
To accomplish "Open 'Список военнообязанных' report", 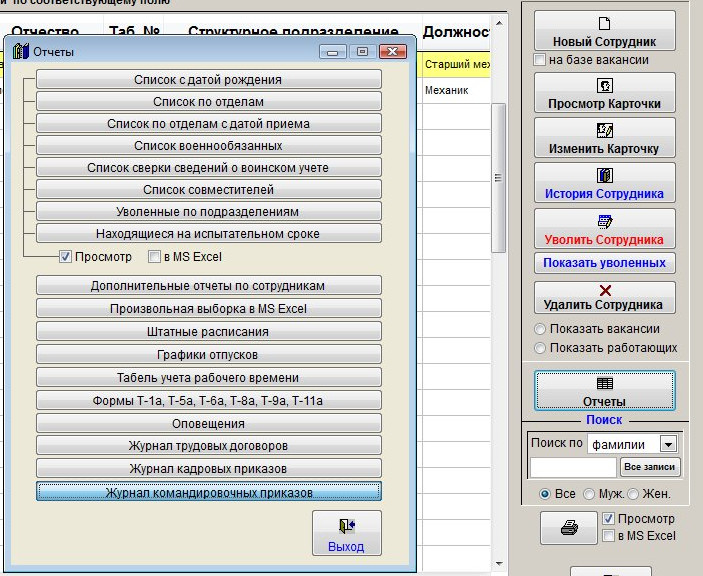I will coord(209,145).
